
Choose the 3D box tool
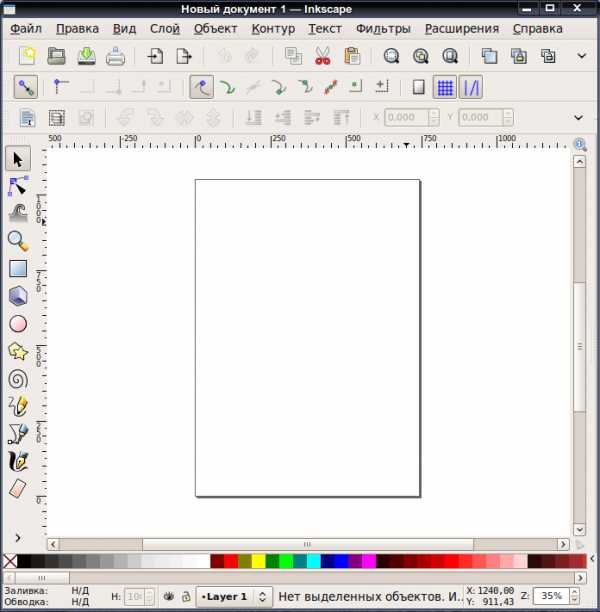click(x=18, y=295)
